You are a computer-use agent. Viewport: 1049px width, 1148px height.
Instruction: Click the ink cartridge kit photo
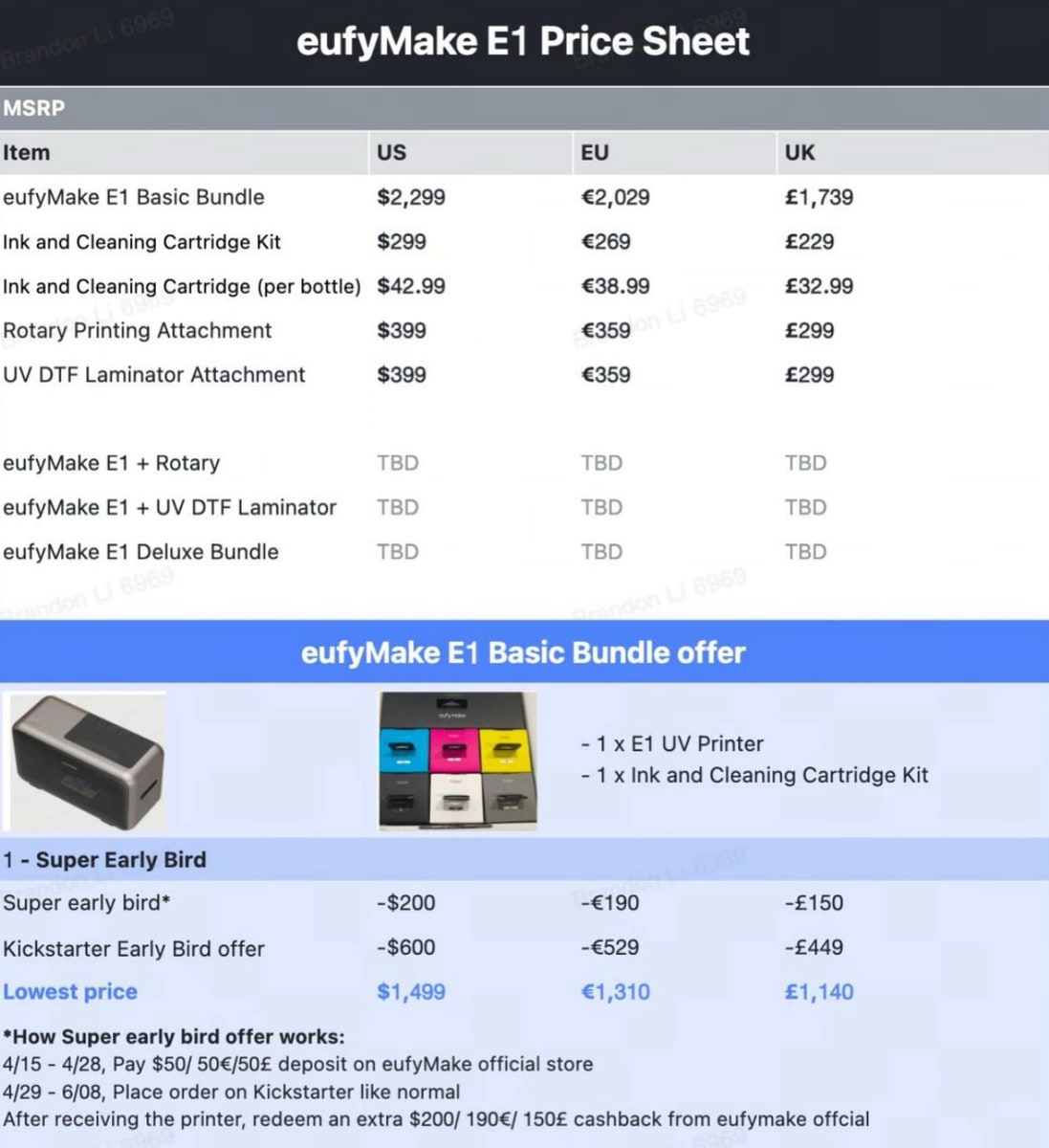click(457, 762)
